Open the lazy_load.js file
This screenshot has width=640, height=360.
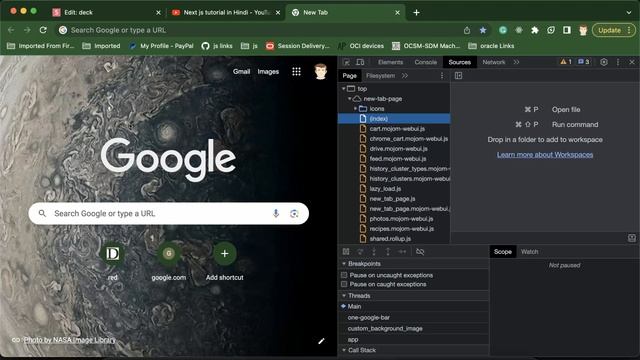click(x=385, y=189)
